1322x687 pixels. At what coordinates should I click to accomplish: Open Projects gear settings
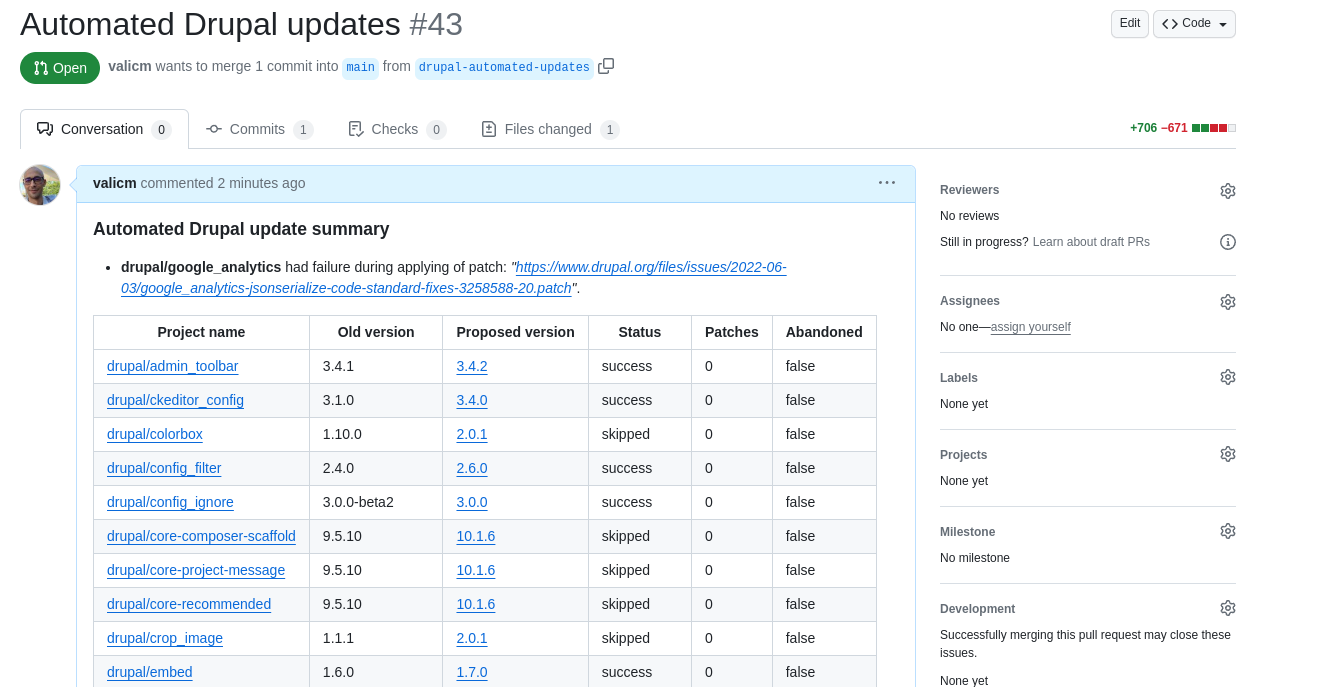pos(1228,454)
